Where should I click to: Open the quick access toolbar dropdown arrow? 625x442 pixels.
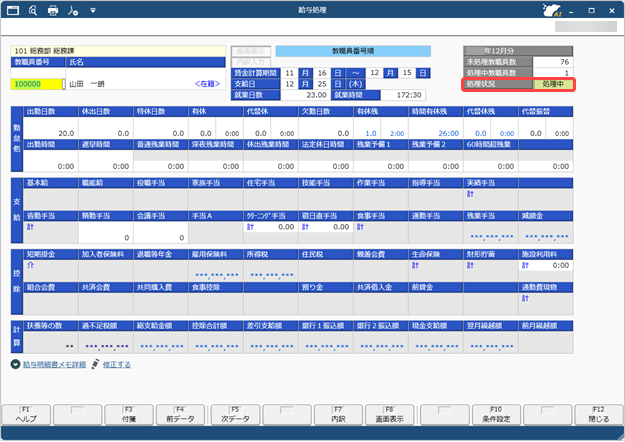click(x=93, y=12)
